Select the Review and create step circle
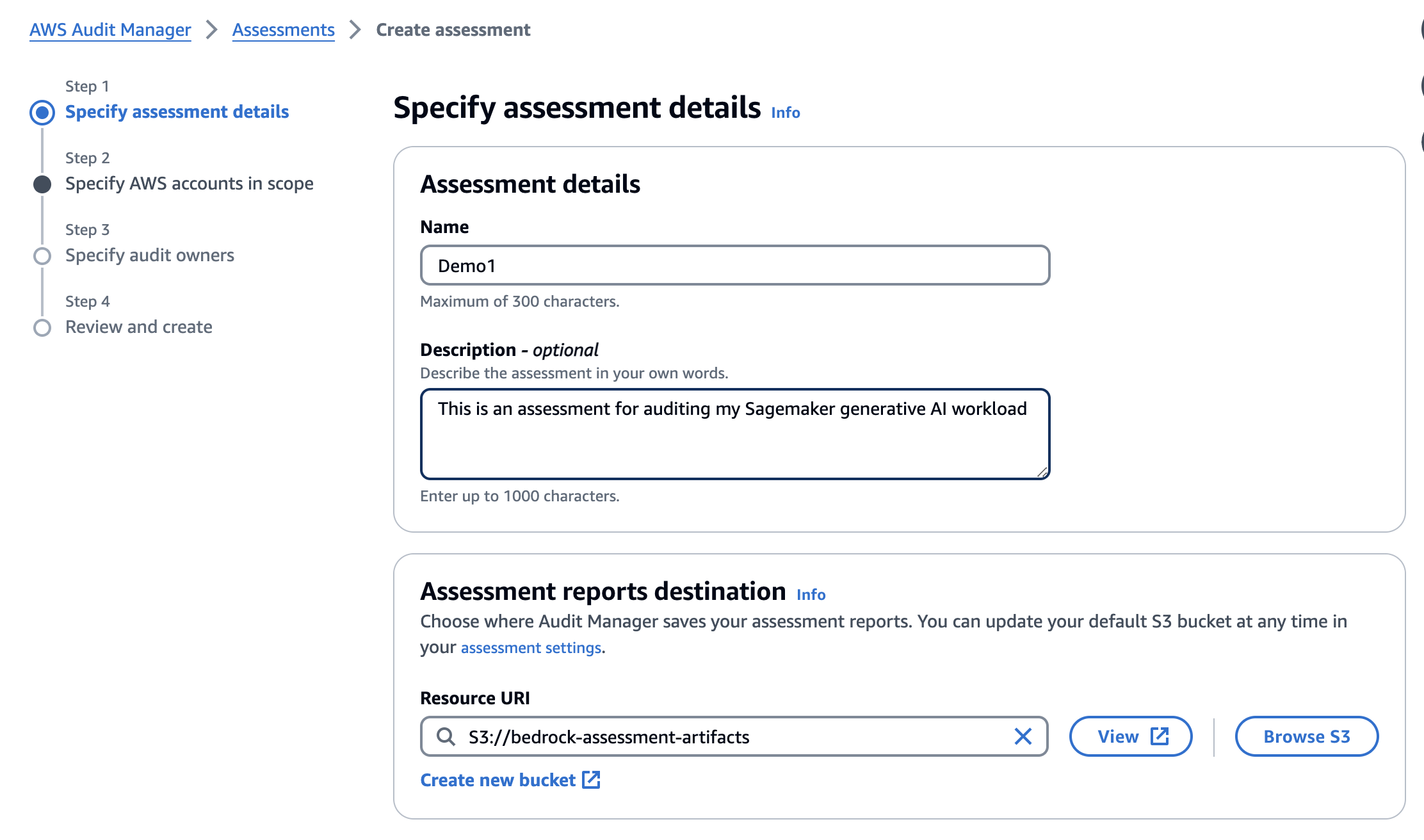This screenshot has width=1424, height=840. coord(42,327)
